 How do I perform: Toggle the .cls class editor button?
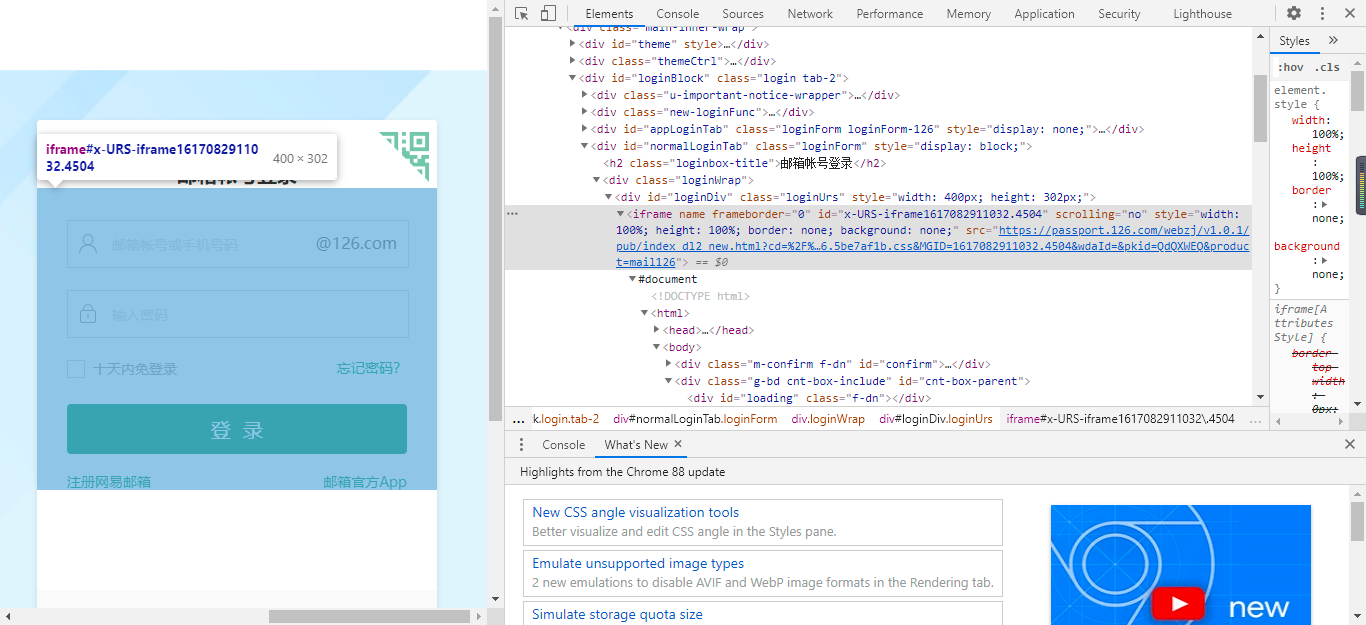[1327, 67]
